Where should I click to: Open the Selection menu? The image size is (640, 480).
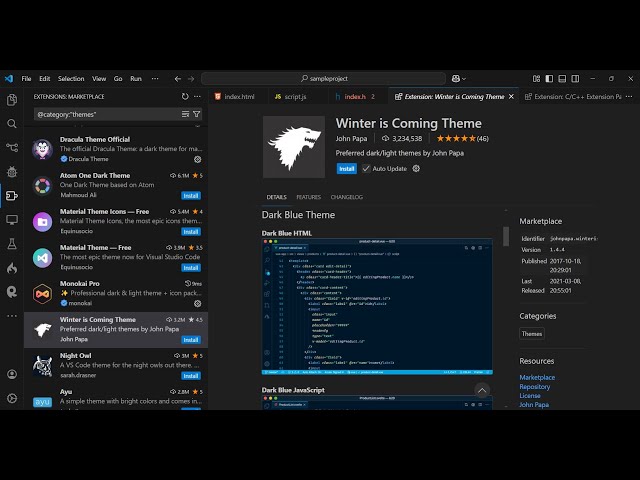coord(71,78)
